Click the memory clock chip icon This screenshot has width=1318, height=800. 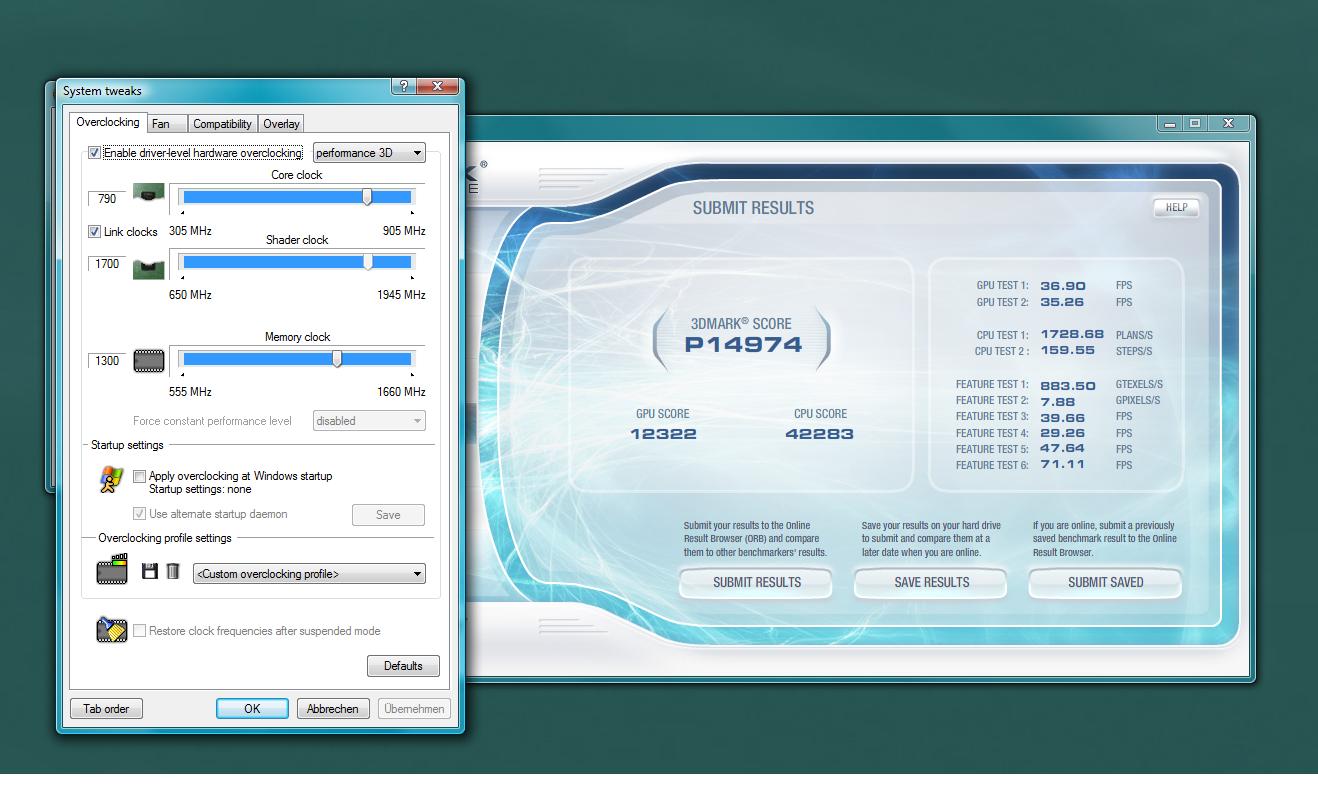[x=149, y=361]
